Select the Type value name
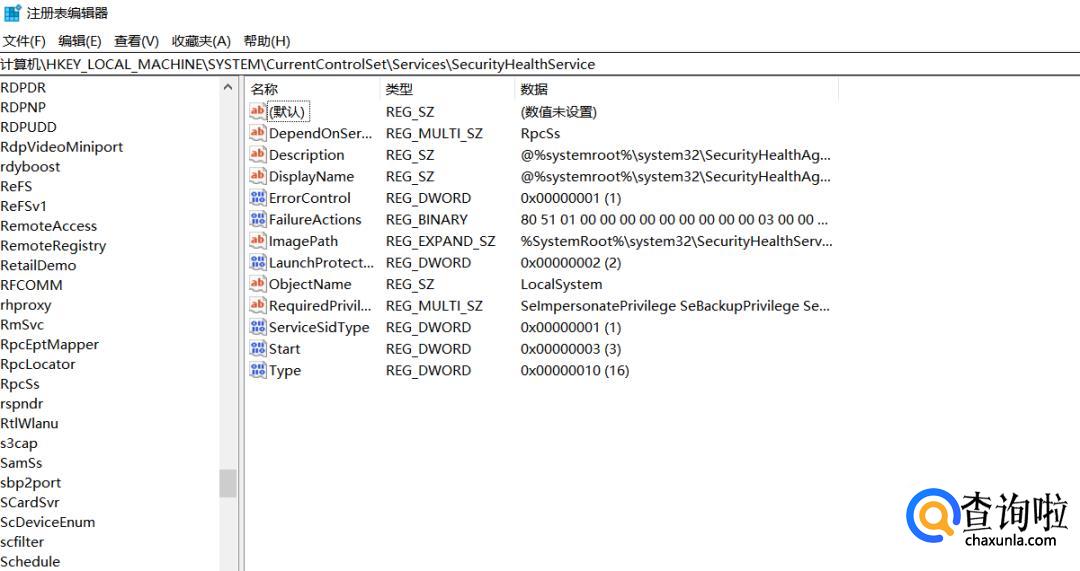This screenshot has height=571, width=1080. (x=285, y=371)
